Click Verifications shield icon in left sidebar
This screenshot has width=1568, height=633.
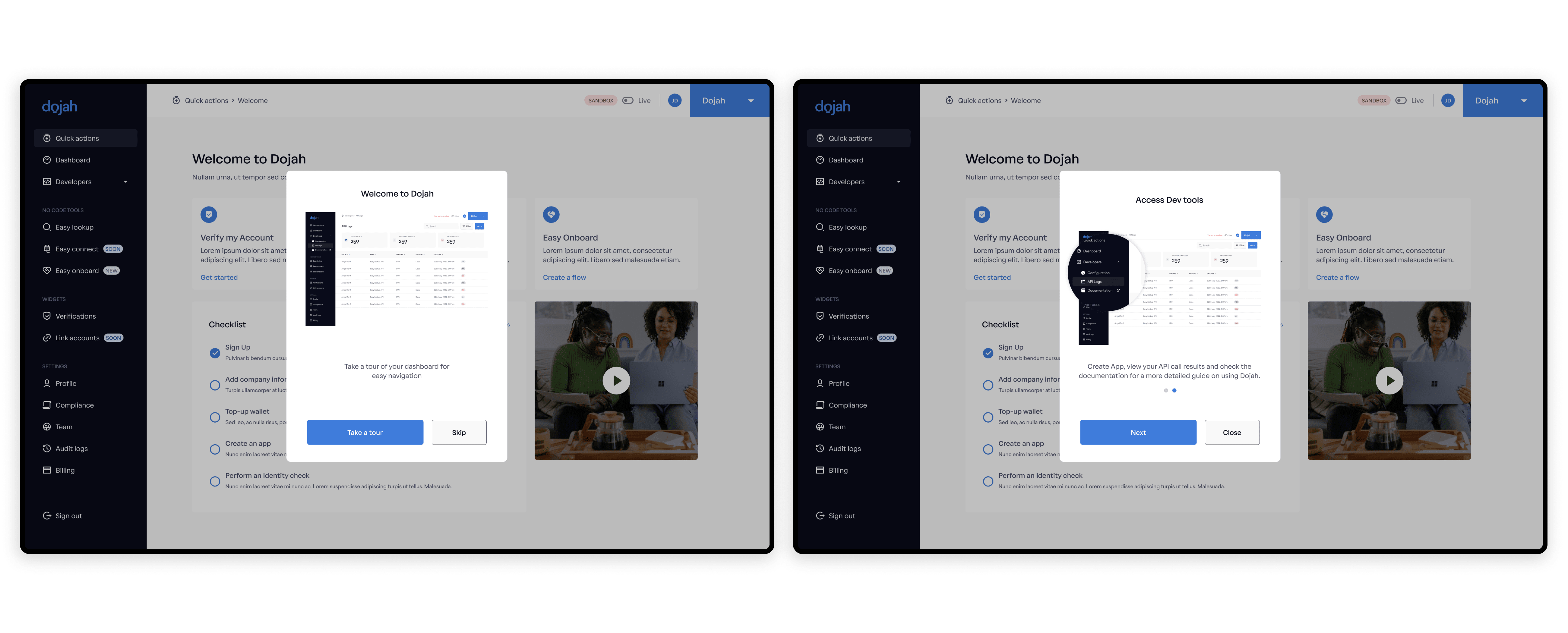click(x=47, y=316)
